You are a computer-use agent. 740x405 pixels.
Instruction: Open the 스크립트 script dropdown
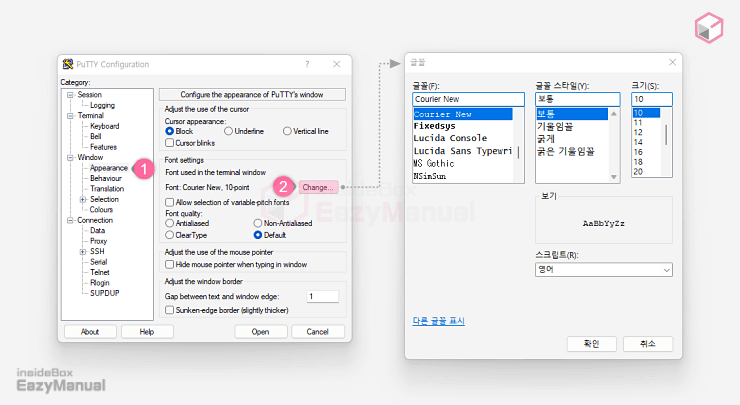(666, 270)
